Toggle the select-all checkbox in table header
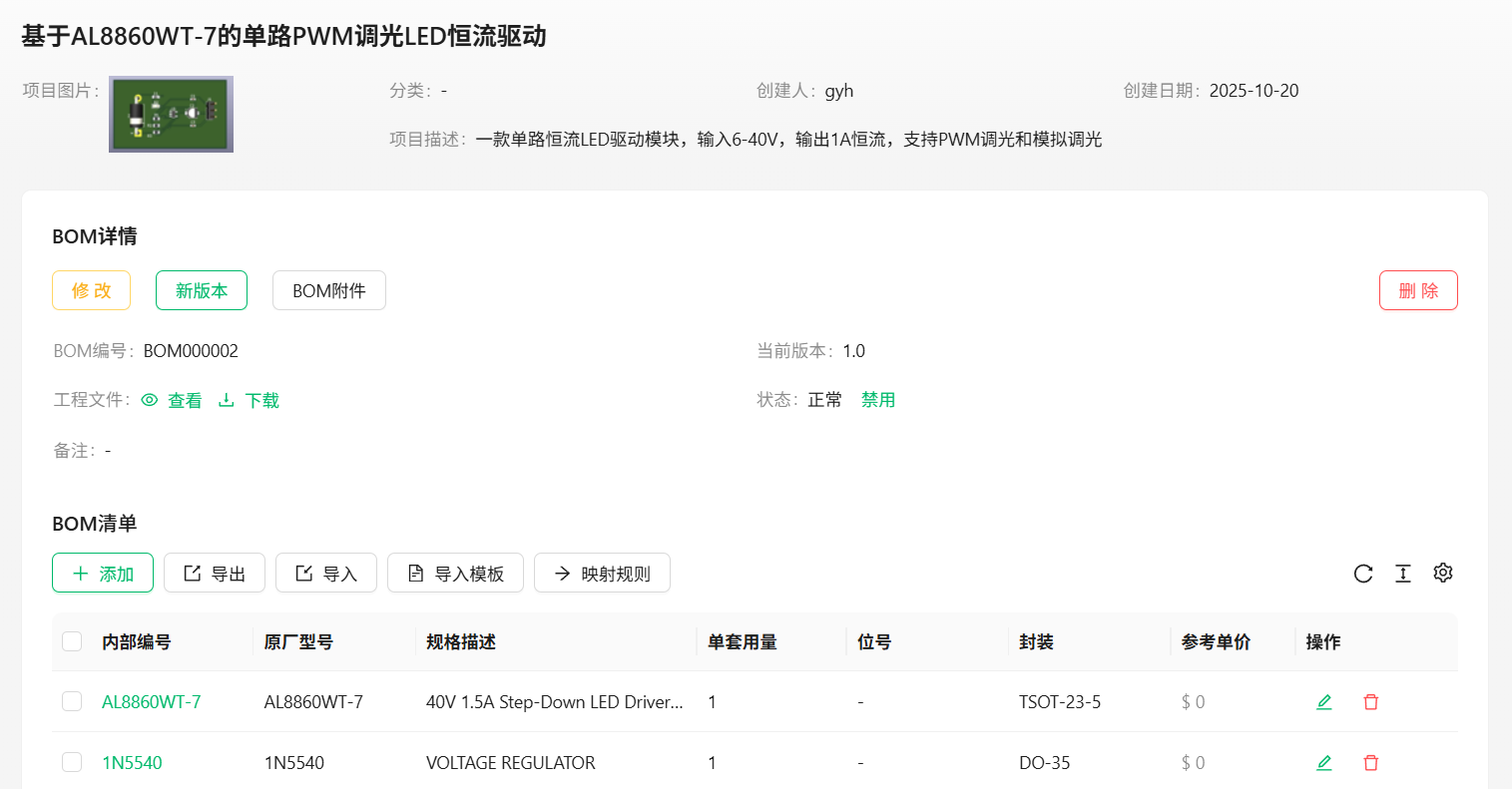The width and height of the screenshot is (1512, 789). (x=72, y=641)
